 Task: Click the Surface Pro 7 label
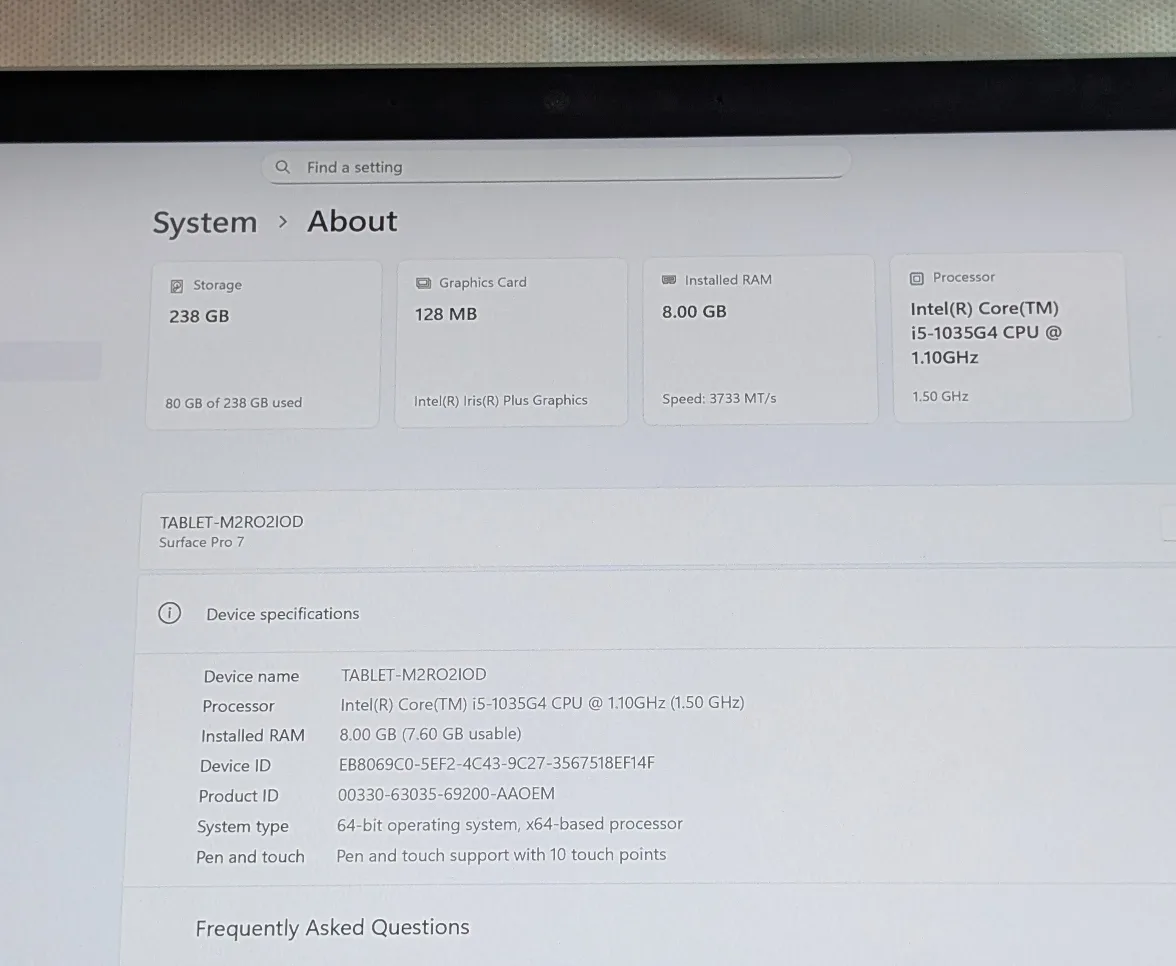click(202, 542)
